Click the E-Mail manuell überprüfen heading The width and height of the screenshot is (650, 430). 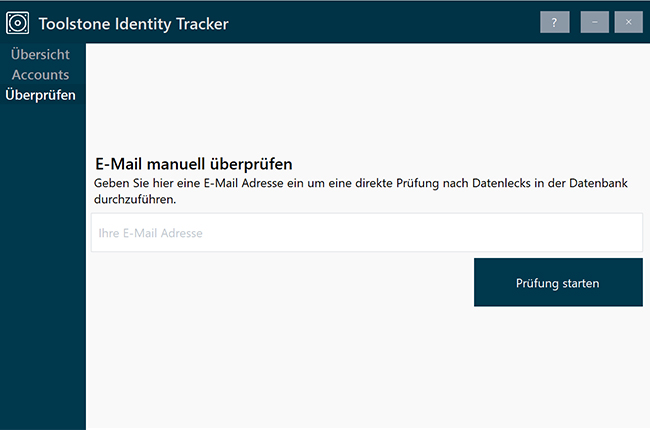[x=193, y=164]
